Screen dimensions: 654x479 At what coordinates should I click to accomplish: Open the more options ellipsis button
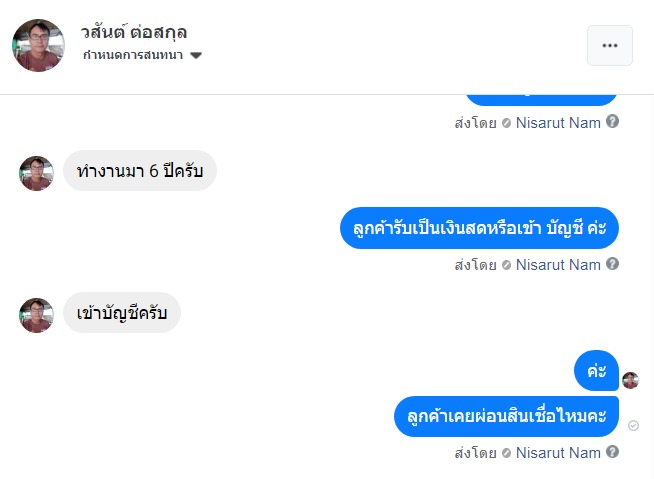coord(609,45)
